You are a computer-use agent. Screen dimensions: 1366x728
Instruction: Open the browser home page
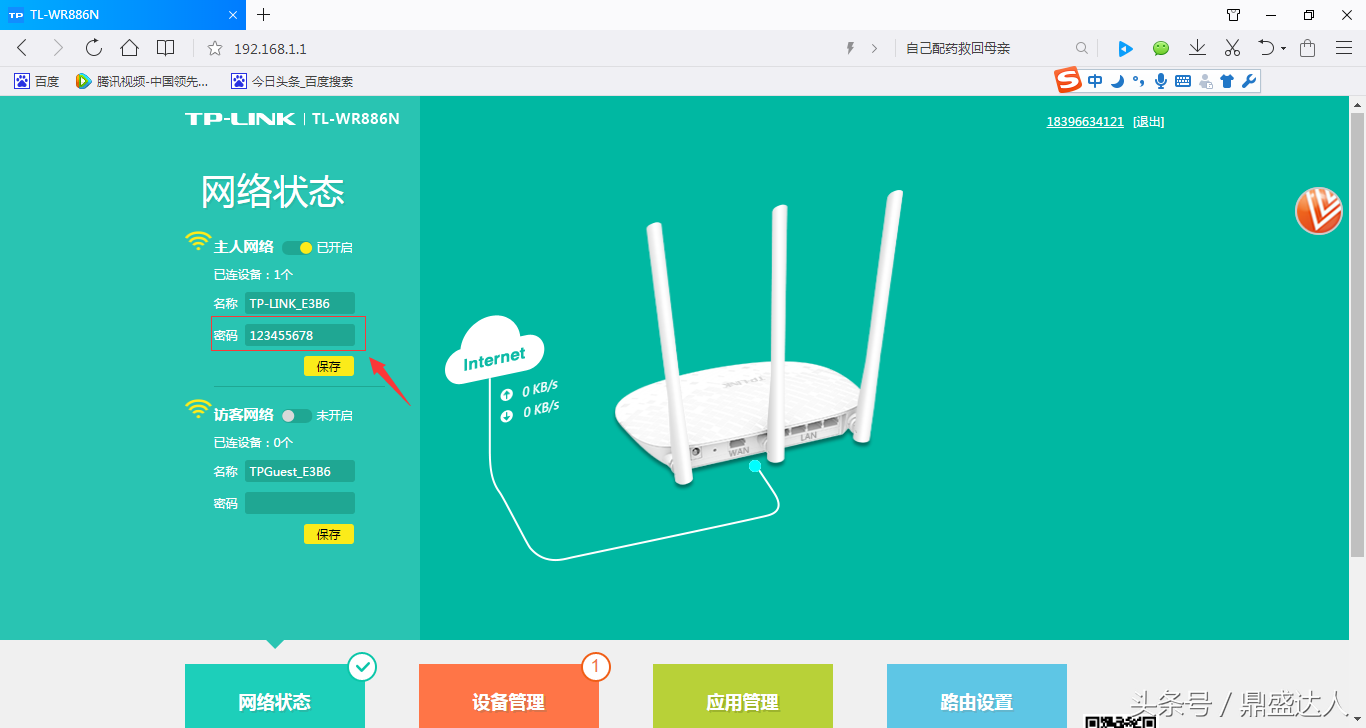coord(129,48)
